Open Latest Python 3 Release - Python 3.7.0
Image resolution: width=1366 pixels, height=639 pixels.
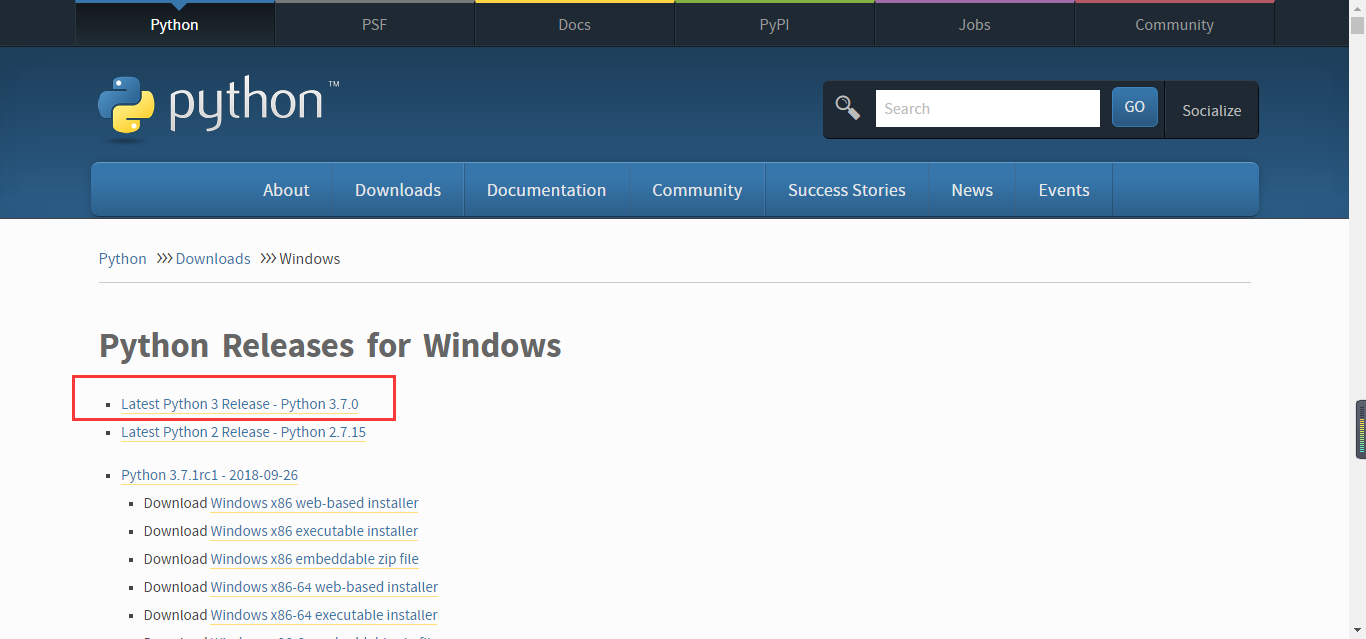[240, 404]
